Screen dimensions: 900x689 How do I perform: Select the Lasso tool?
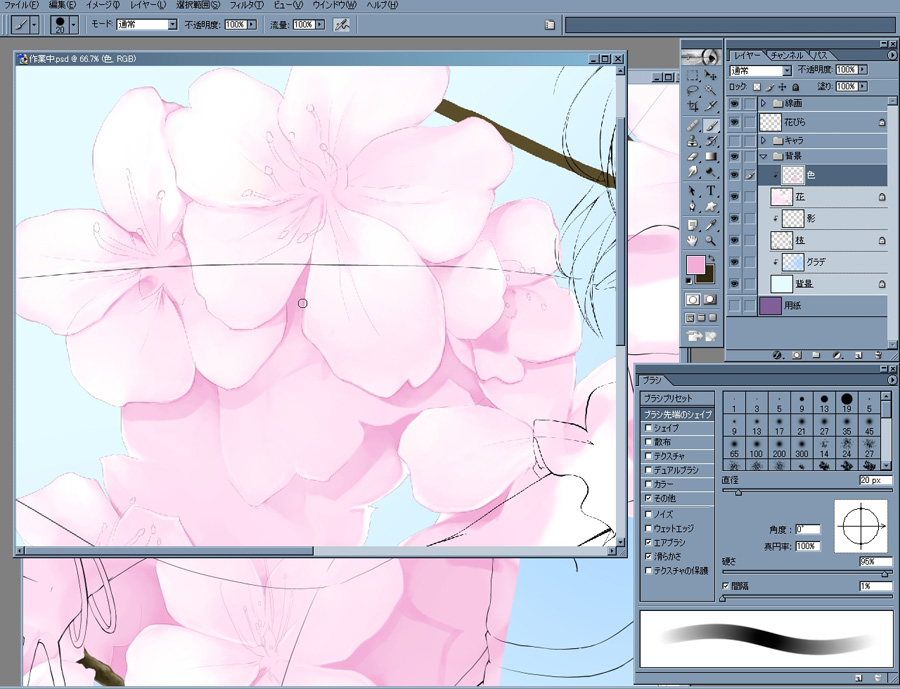point(693,90)
